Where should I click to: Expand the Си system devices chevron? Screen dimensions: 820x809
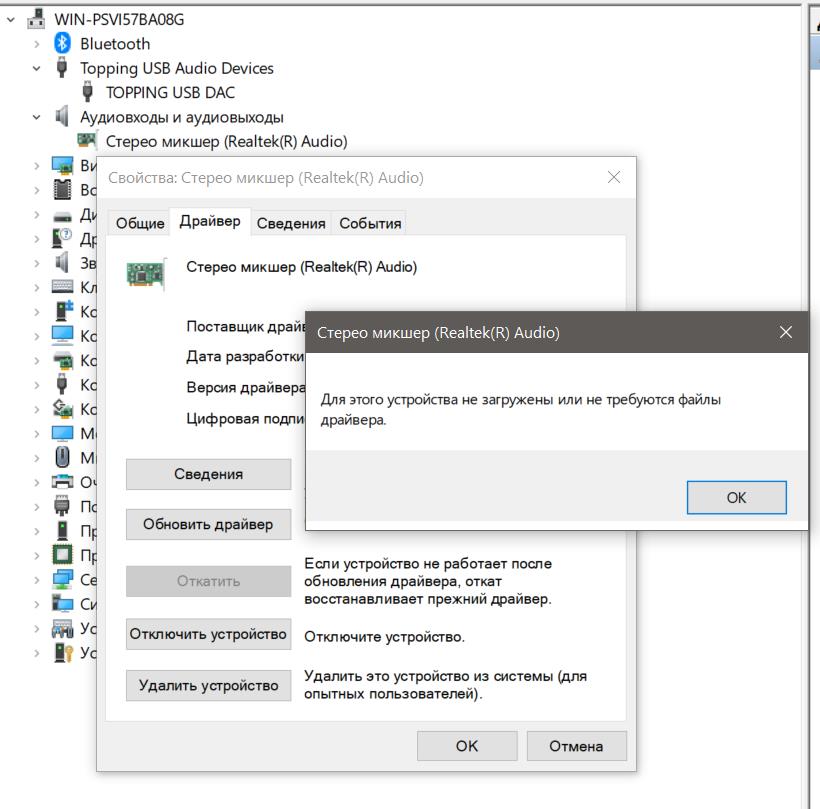point(37,604)
